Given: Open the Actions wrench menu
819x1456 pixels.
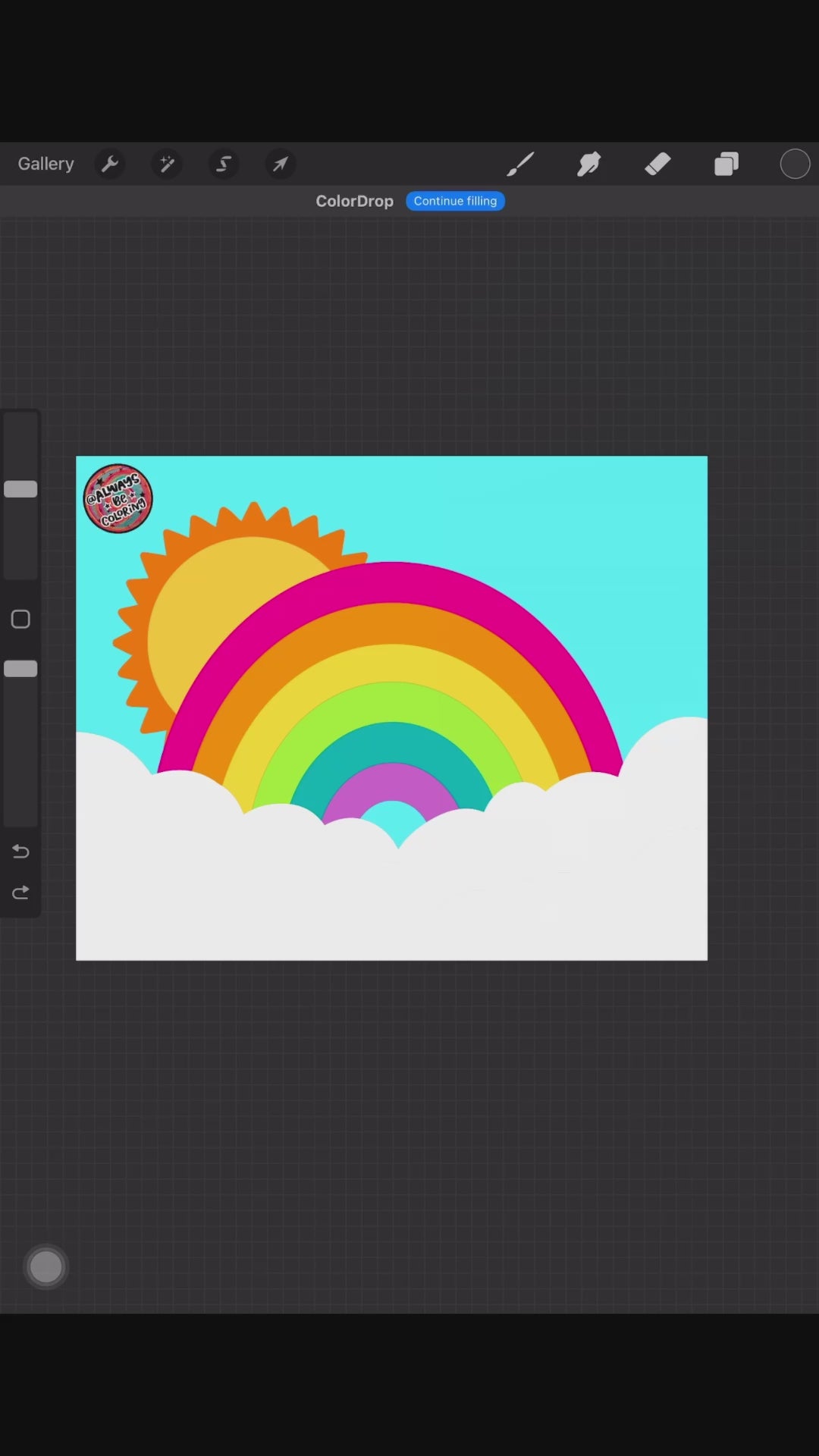Looking at the screenshot, I should pyautogui.click(x=110, y=164).
